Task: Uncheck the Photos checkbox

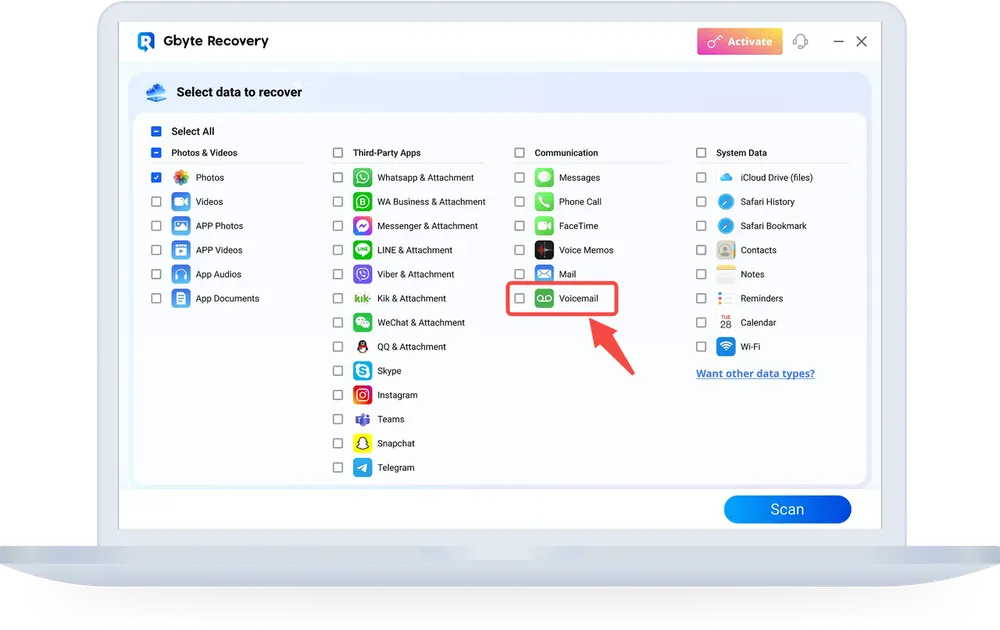Action: (156, 177)
